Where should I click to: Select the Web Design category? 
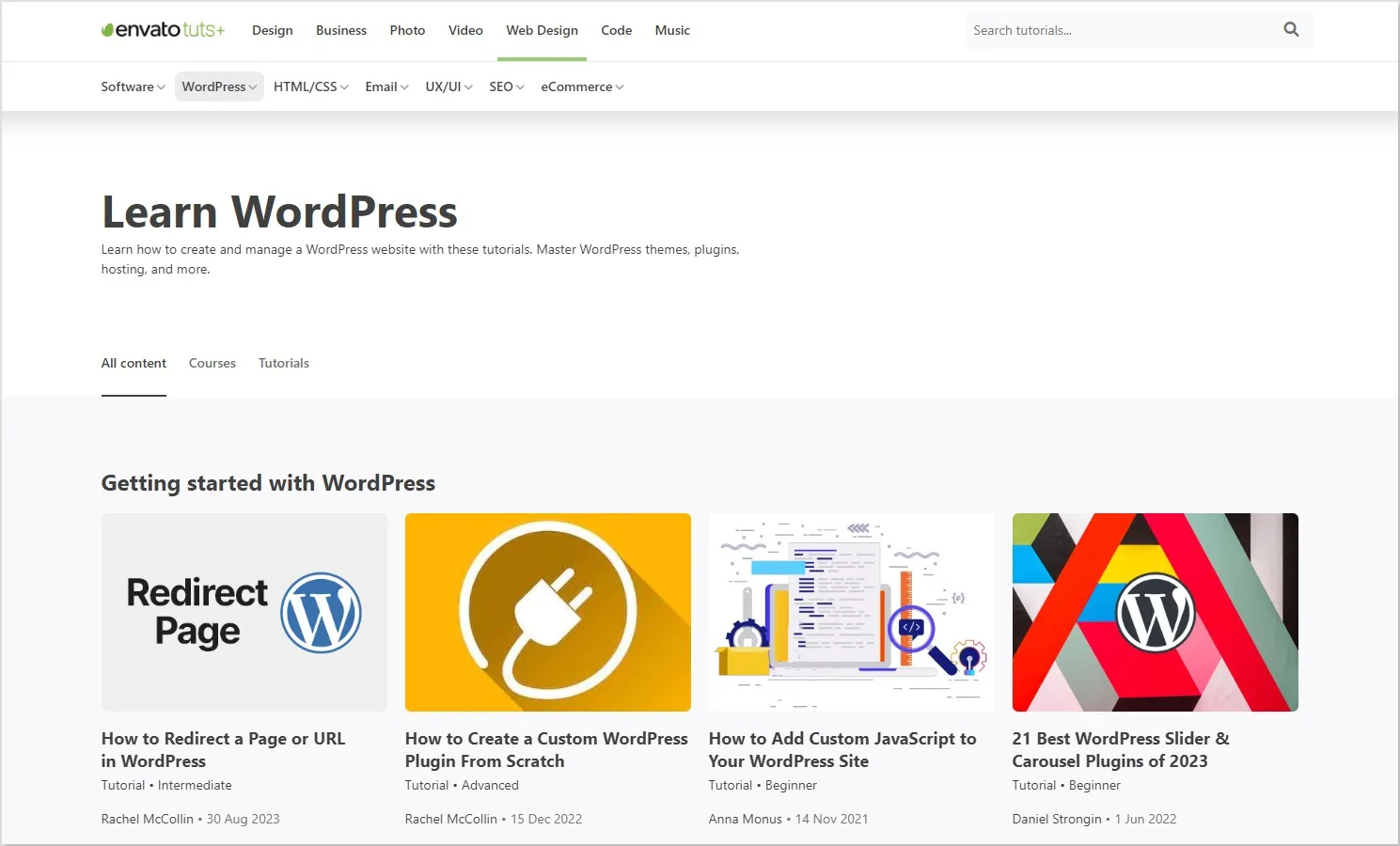click(543, 30)
